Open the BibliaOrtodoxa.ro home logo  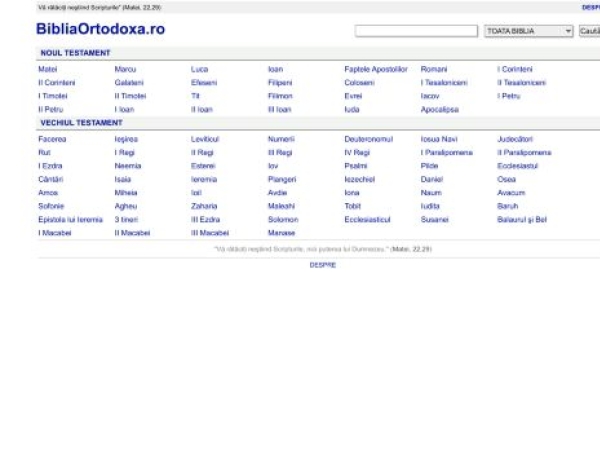coord(100,29)
